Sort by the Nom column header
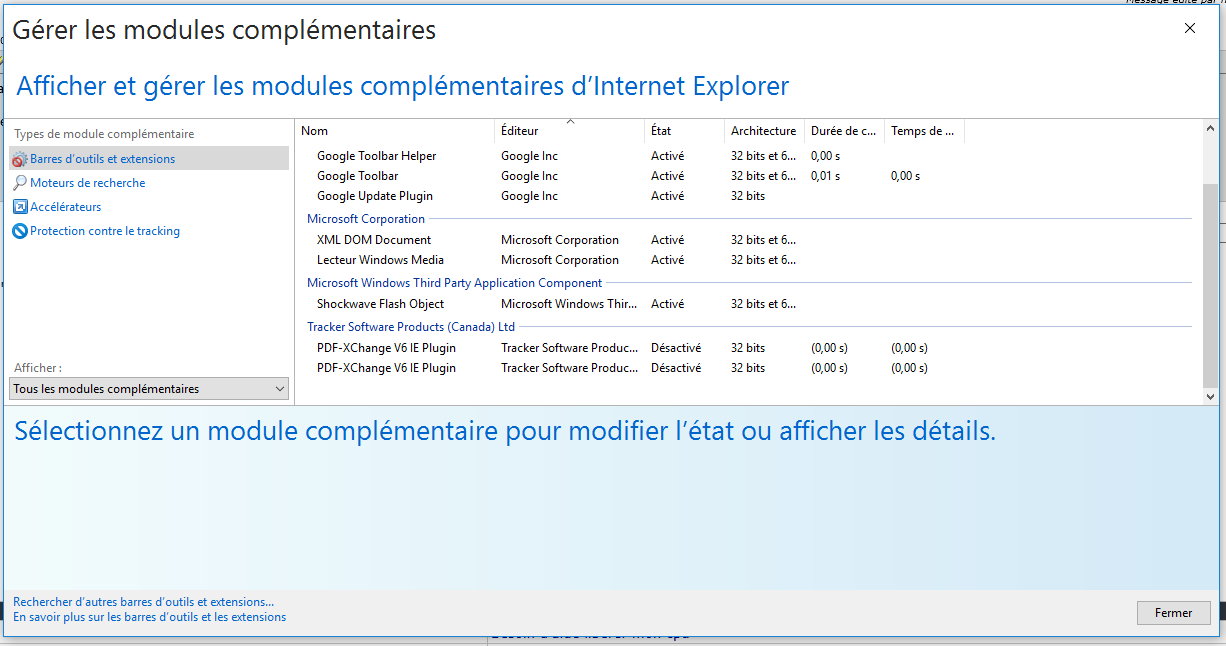Viewport: 1226px width, 646px height. tap(395, 131)
